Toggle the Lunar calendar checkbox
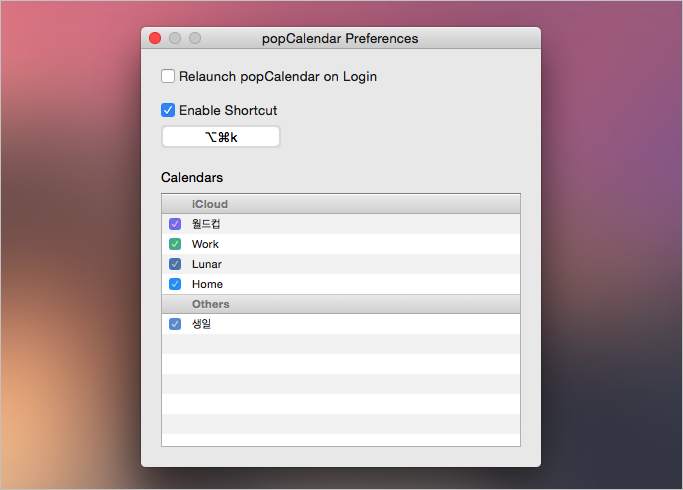 175,264
